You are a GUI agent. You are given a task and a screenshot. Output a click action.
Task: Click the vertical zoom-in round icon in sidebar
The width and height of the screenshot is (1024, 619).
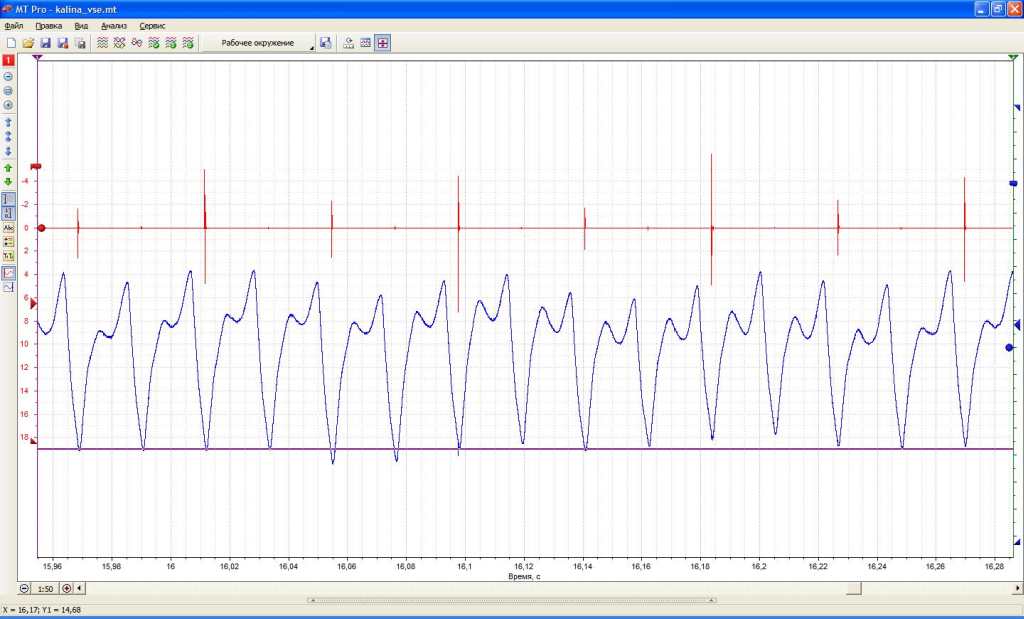[x=8, y=105]
